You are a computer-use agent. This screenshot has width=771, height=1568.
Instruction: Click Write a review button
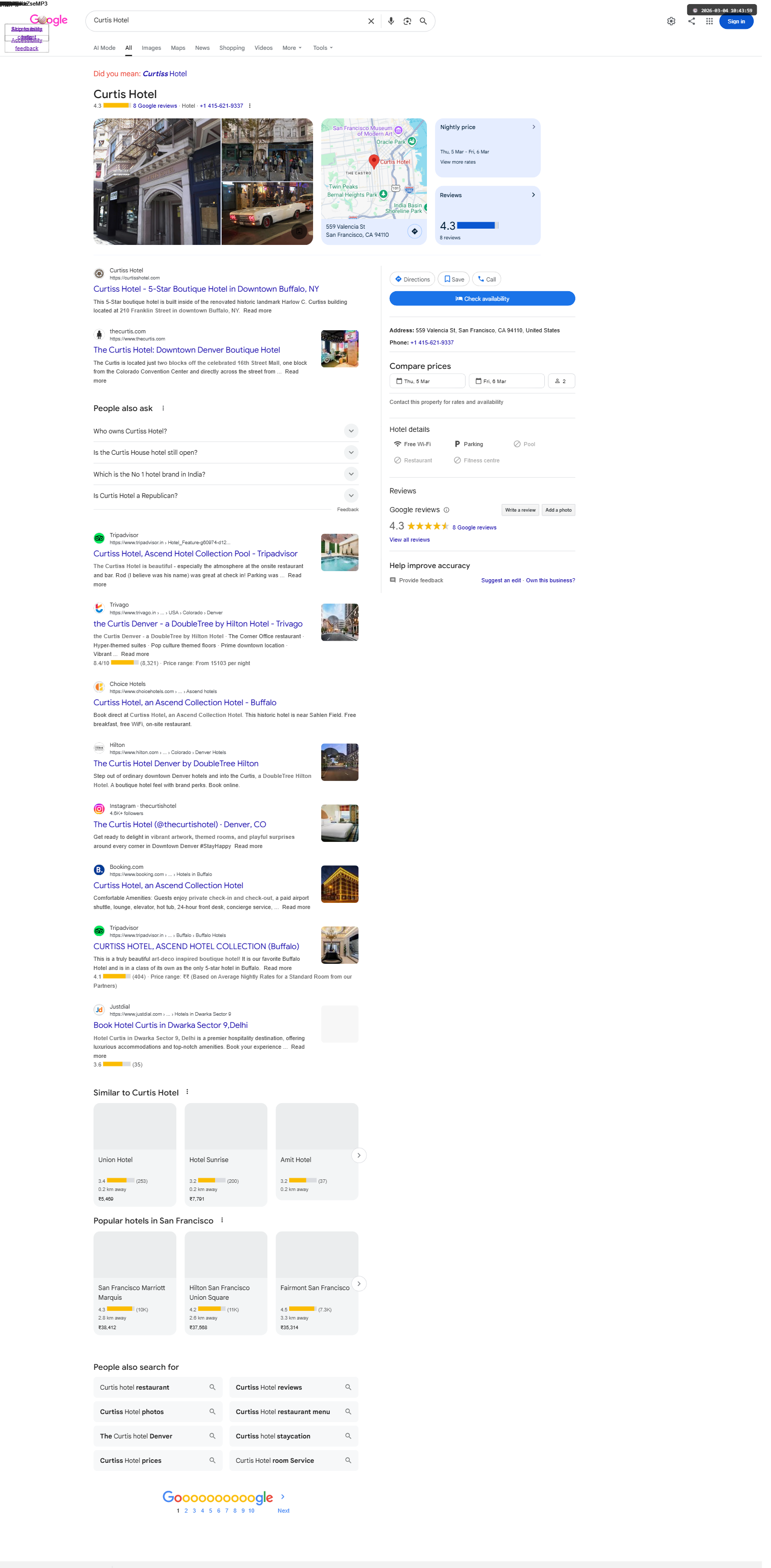(x=520, y=510)
